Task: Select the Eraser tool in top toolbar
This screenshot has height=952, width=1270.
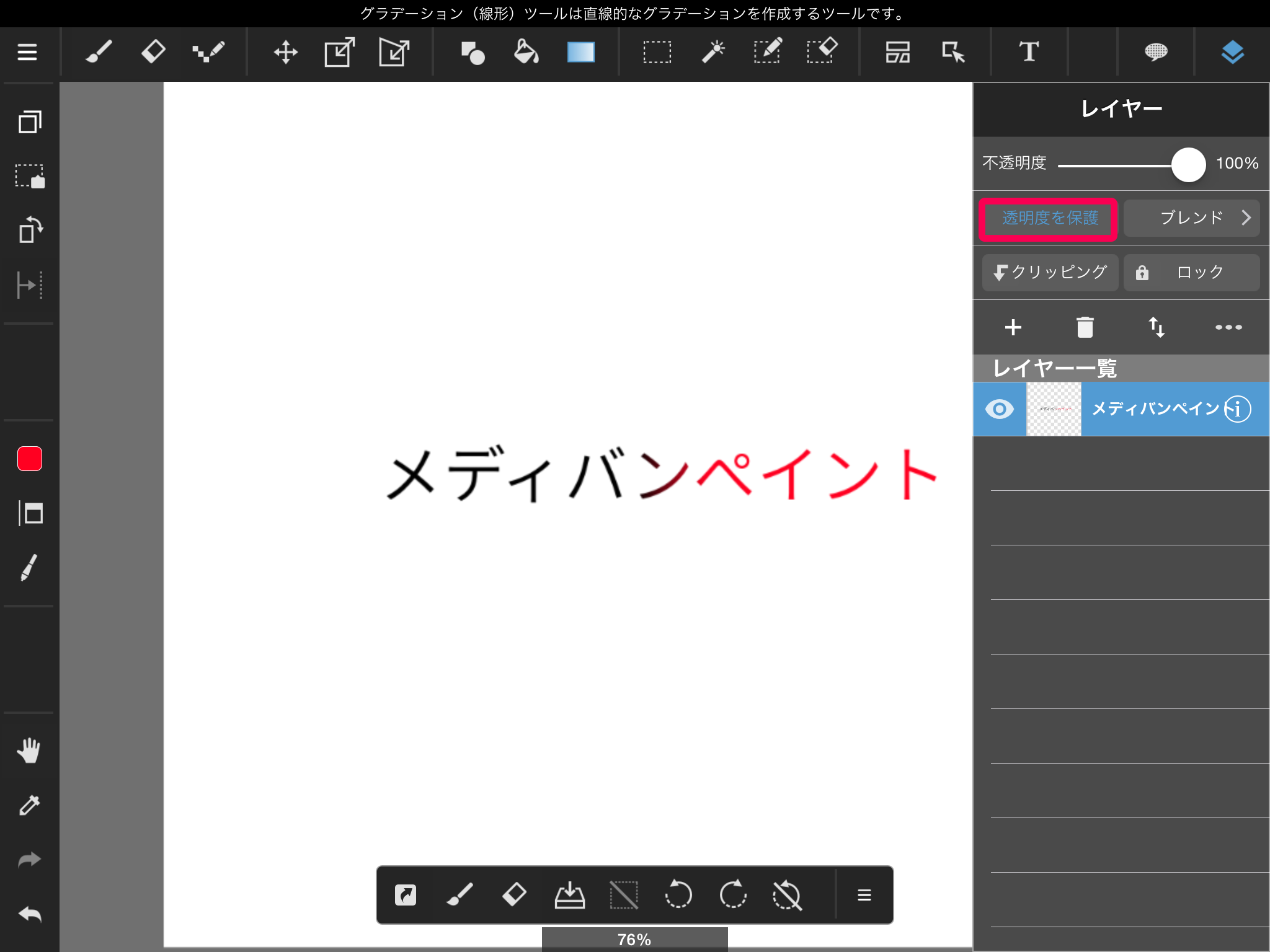Action: [x=153, y=52]
